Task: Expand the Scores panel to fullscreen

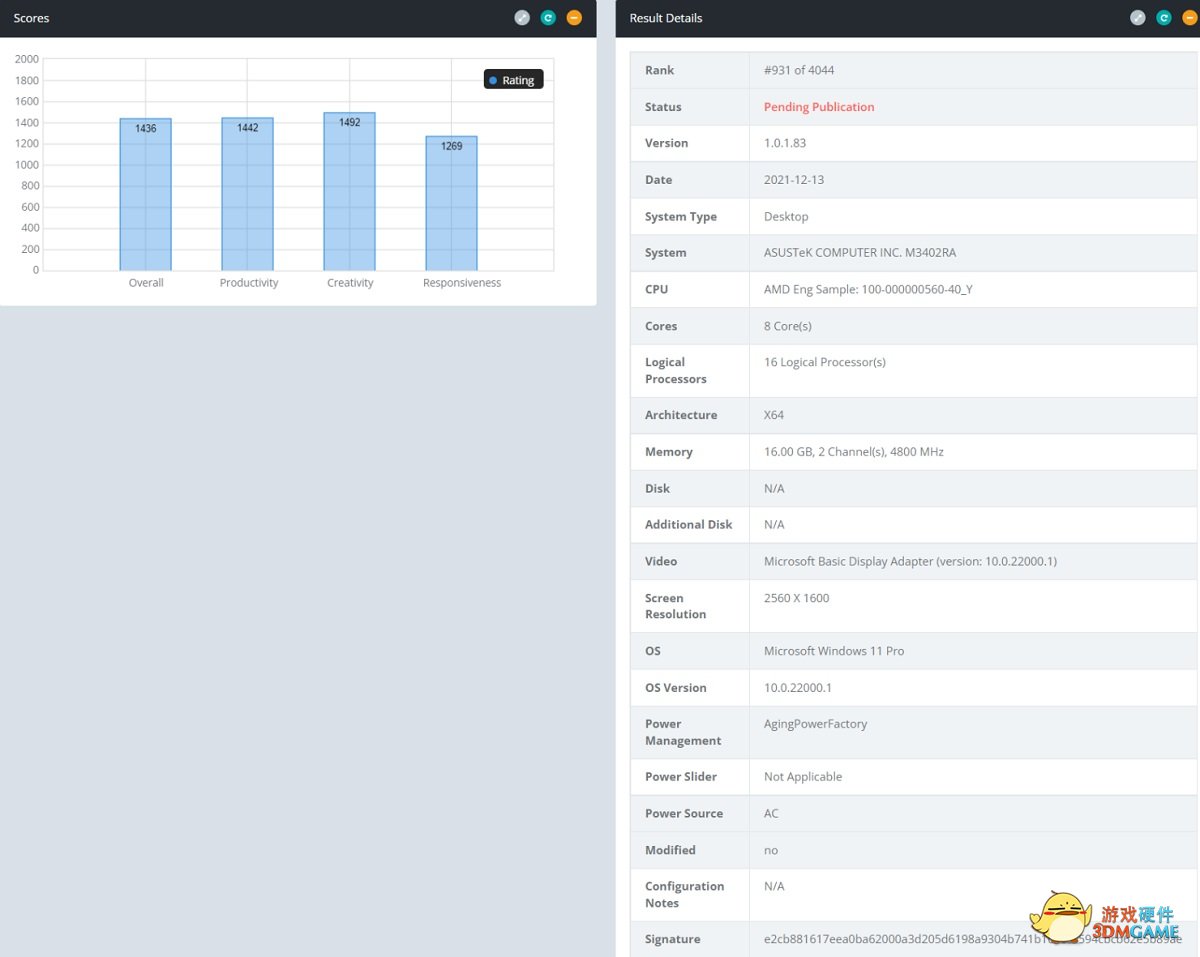Action: click(x=522, y=18)
